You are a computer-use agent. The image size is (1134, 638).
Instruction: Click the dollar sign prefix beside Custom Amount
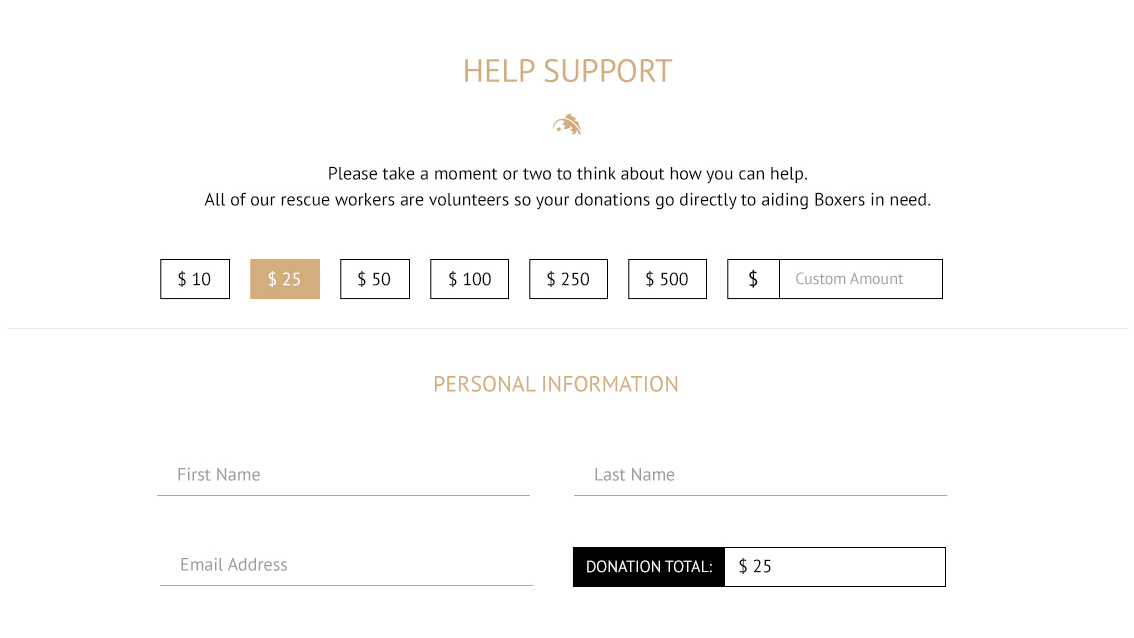(x=753, y=279)
